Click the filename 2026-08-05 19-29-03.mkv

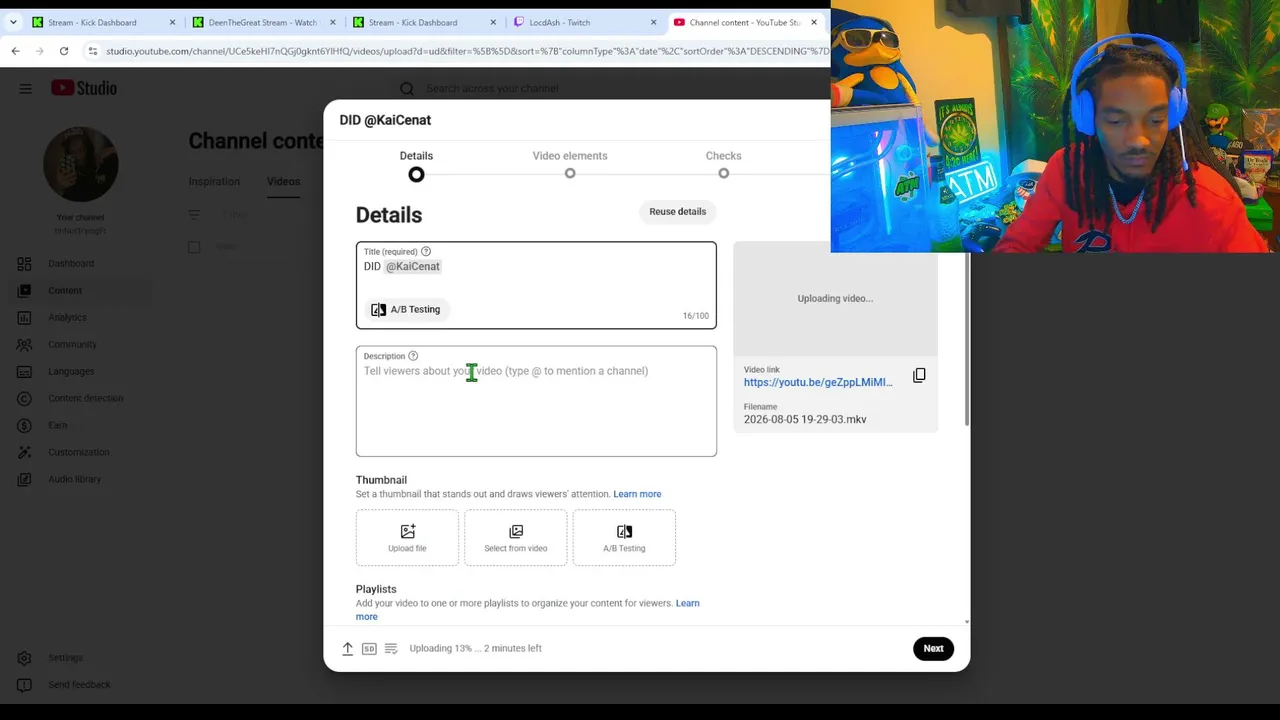click(x=805, y=419)
